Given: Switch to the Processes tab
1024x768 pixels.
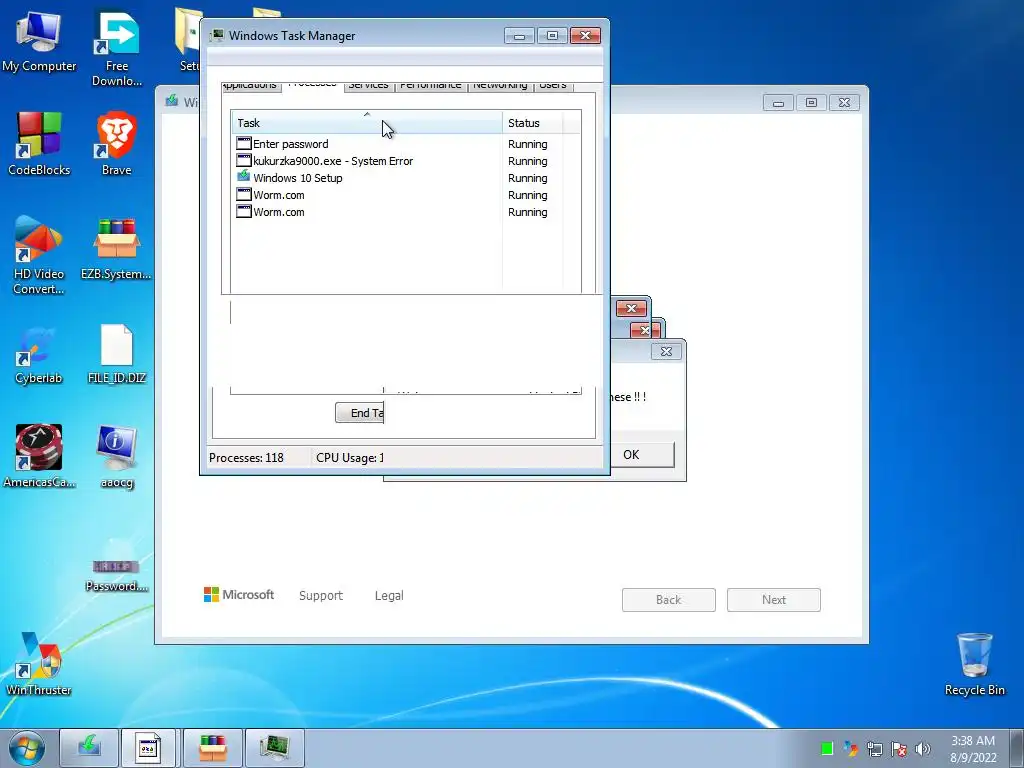Looking at the screenshot, I should pos(312,86).
